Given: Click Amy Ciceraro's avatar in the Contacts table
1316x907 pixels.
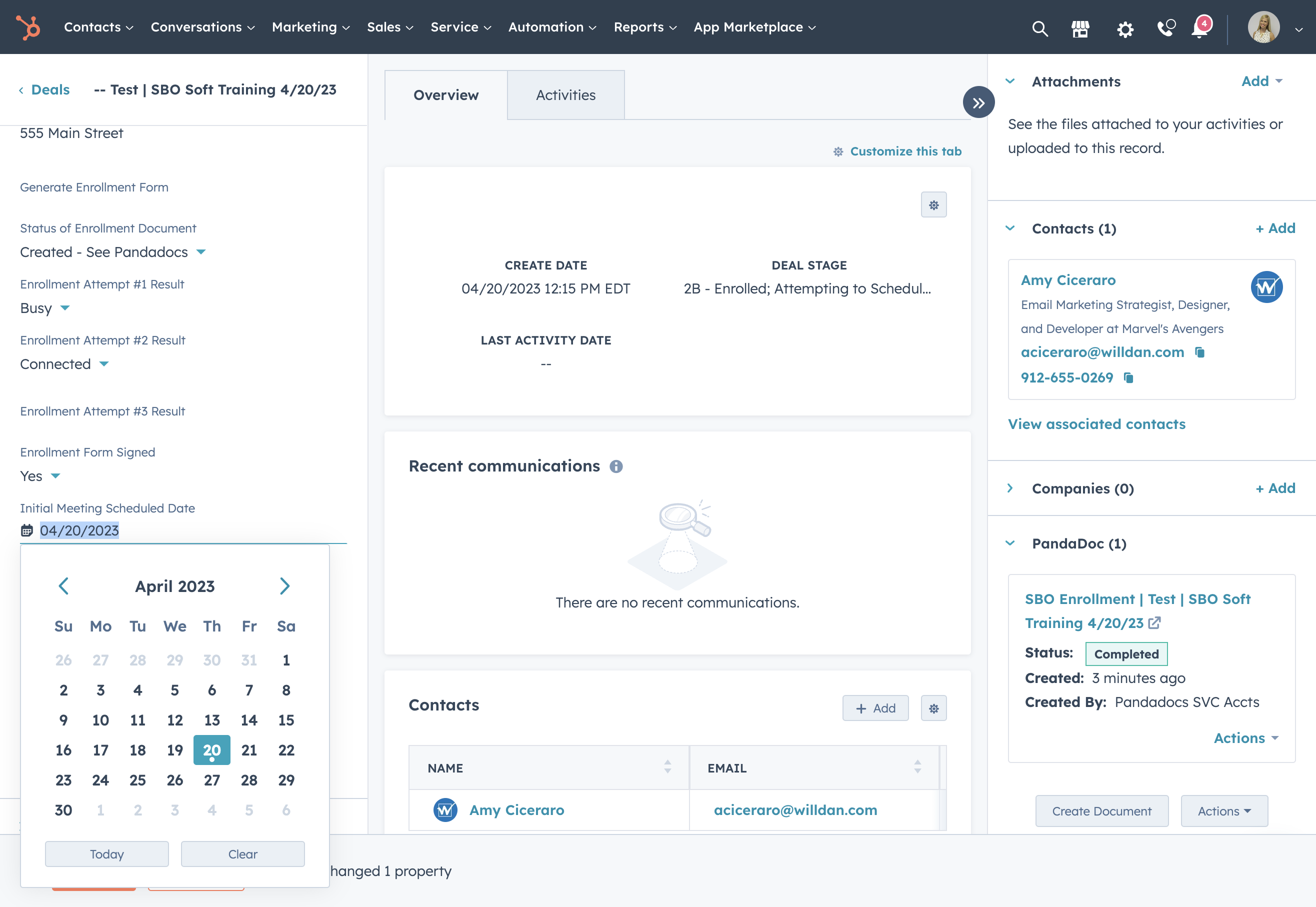Looking at the screenshot, I should [445, 810].
